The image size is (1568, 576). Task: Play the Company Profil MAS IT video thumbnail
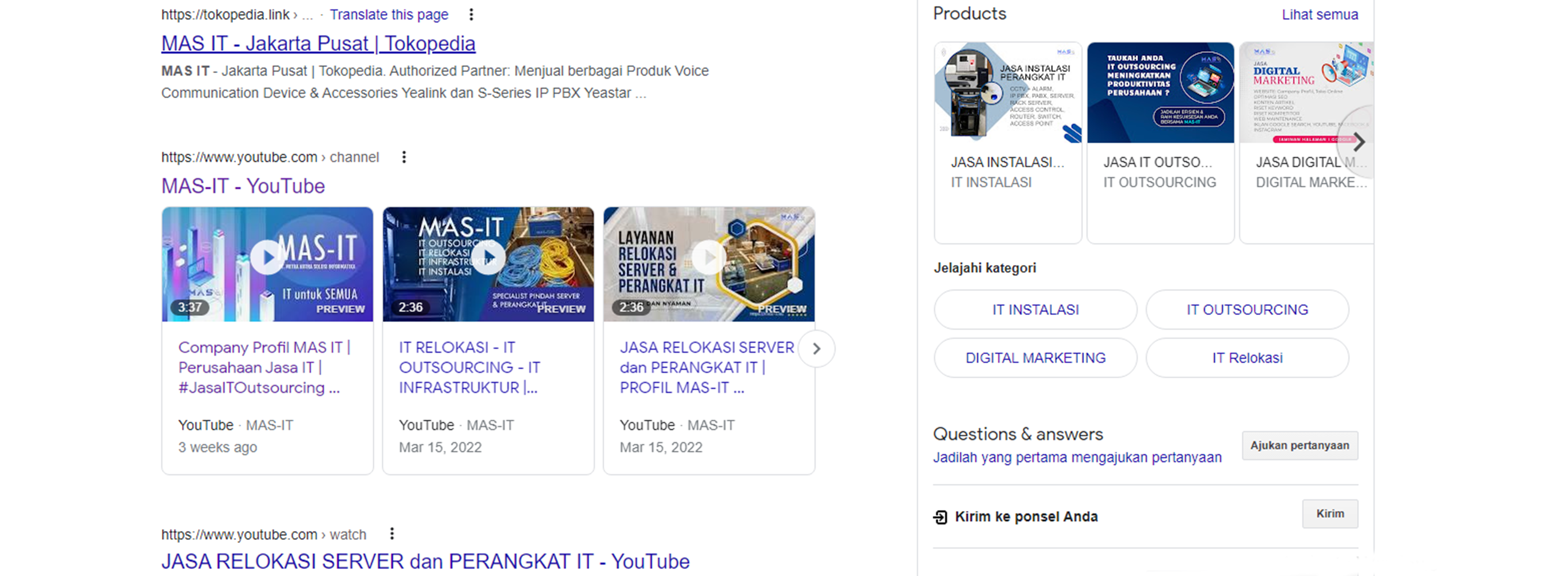coord(267,264)
